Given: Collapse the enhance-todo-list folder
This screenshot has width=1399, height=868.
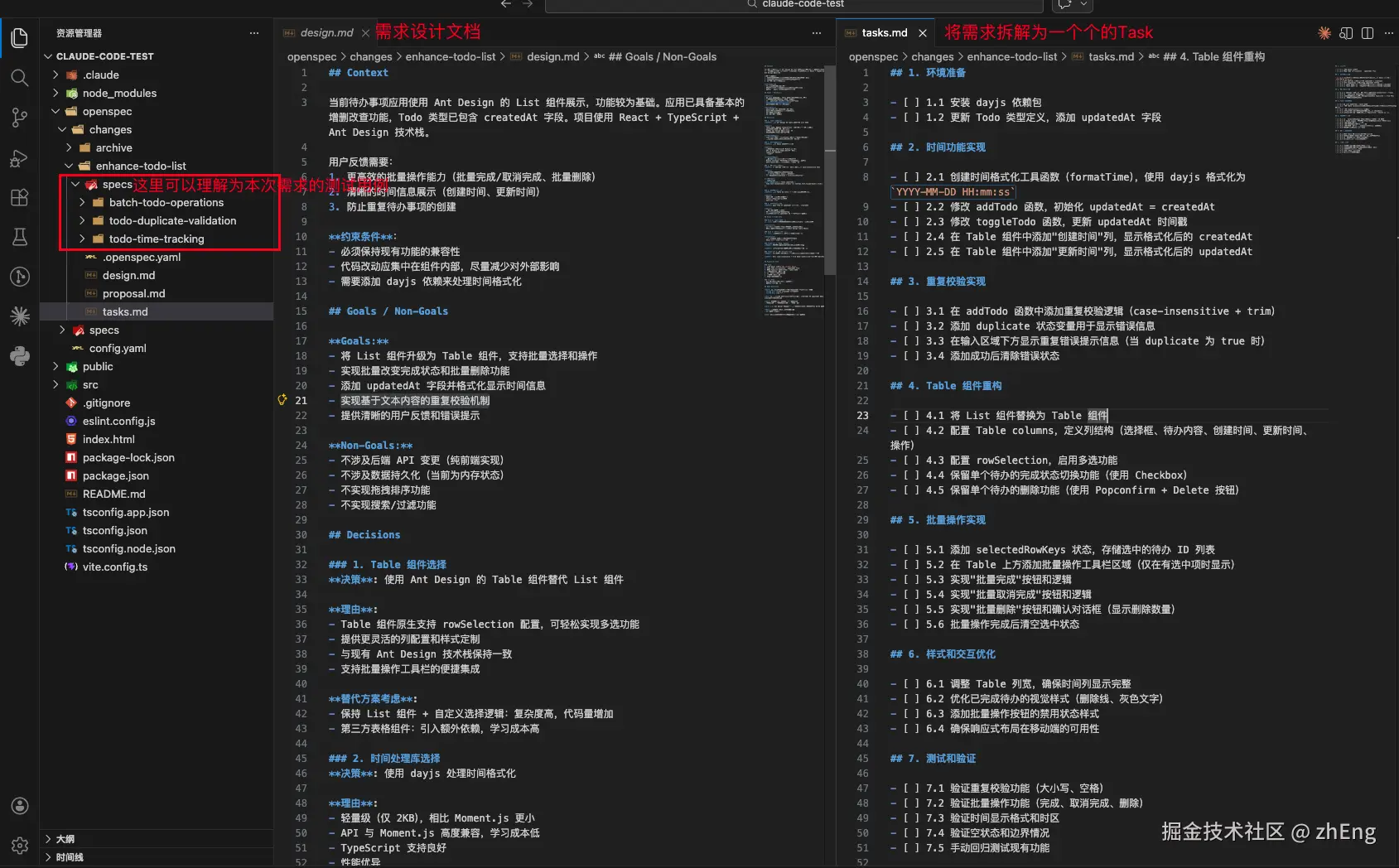Looking at the screenshot, I should tap(141, 166).
